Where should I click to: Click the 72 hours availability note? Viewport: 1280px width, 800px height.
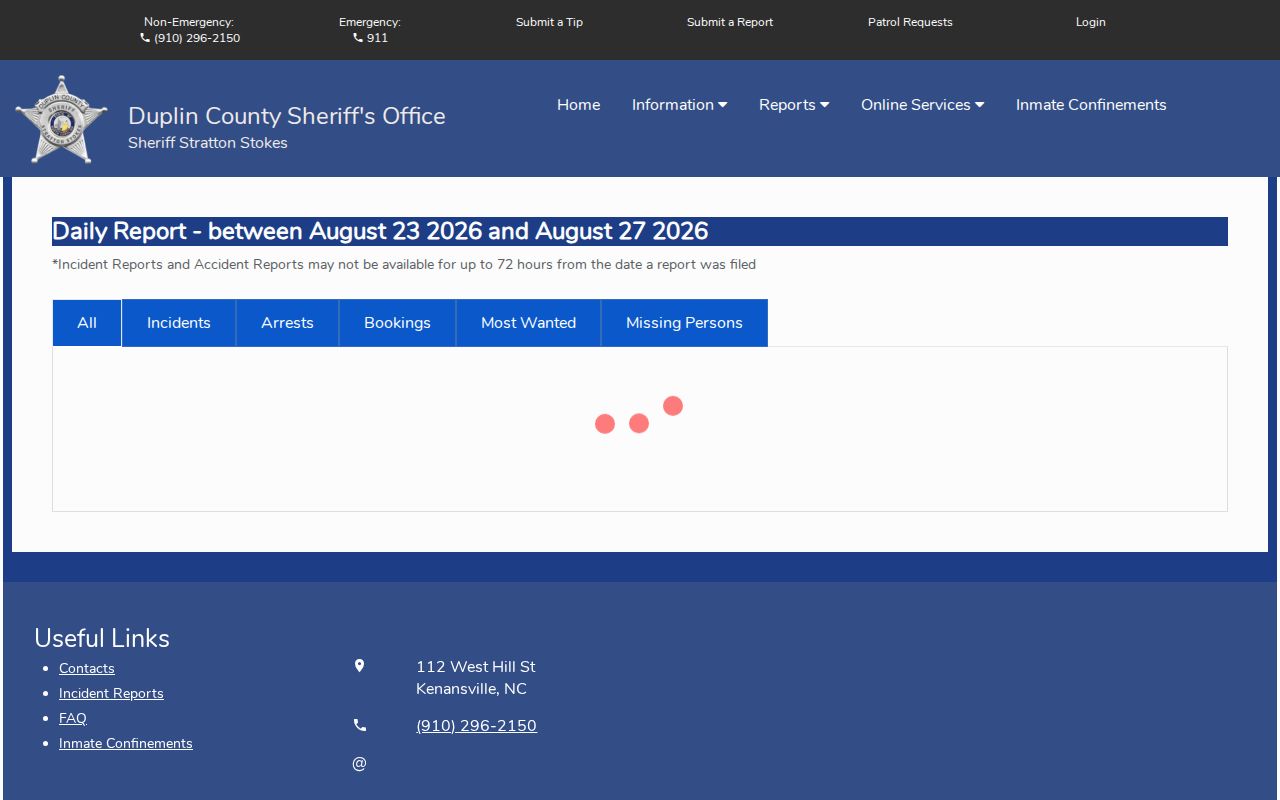pyautogui.click(x=404, y=265)
